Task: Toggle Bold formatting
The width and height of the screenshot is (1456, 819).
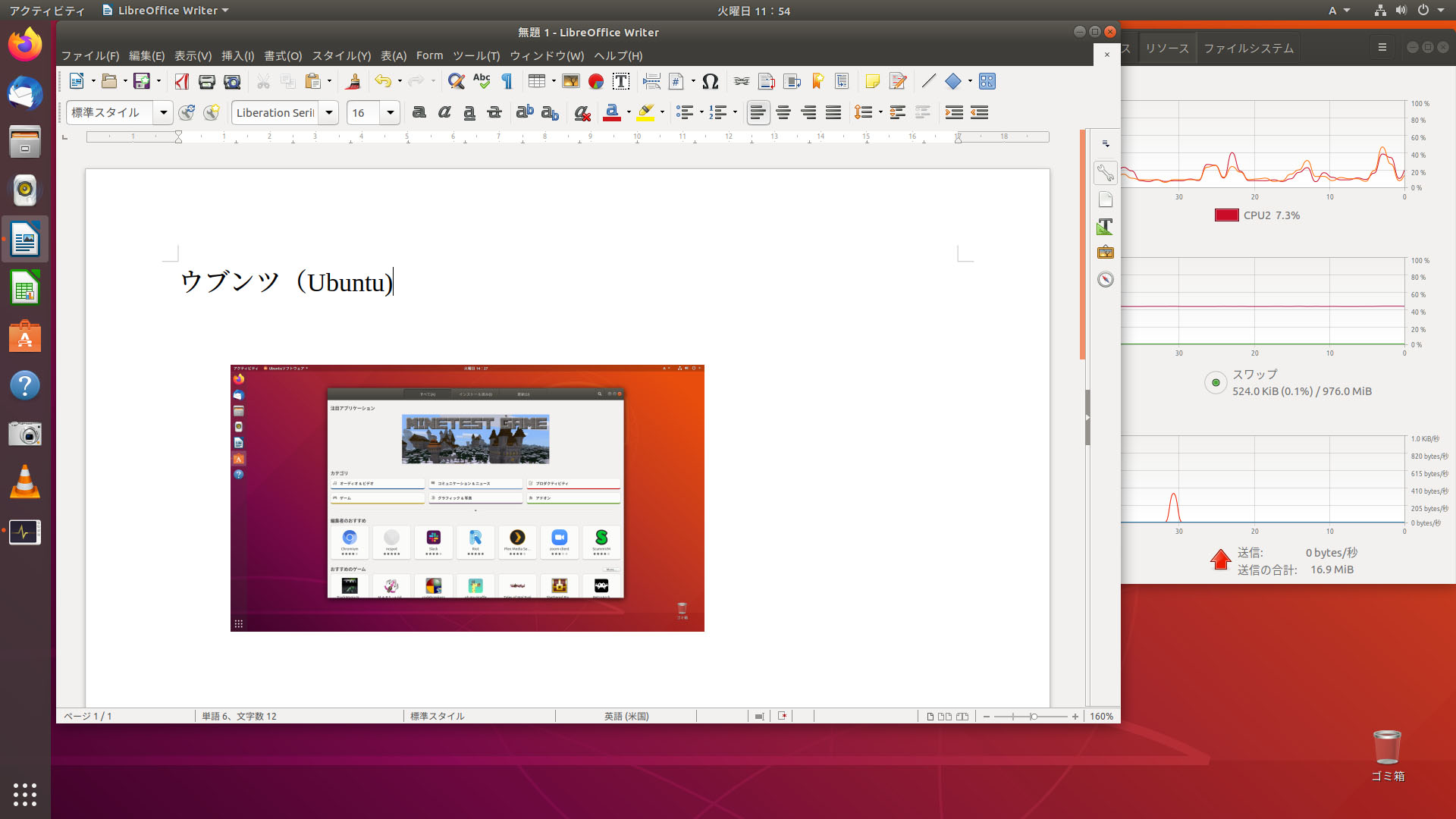Action: 419,113
